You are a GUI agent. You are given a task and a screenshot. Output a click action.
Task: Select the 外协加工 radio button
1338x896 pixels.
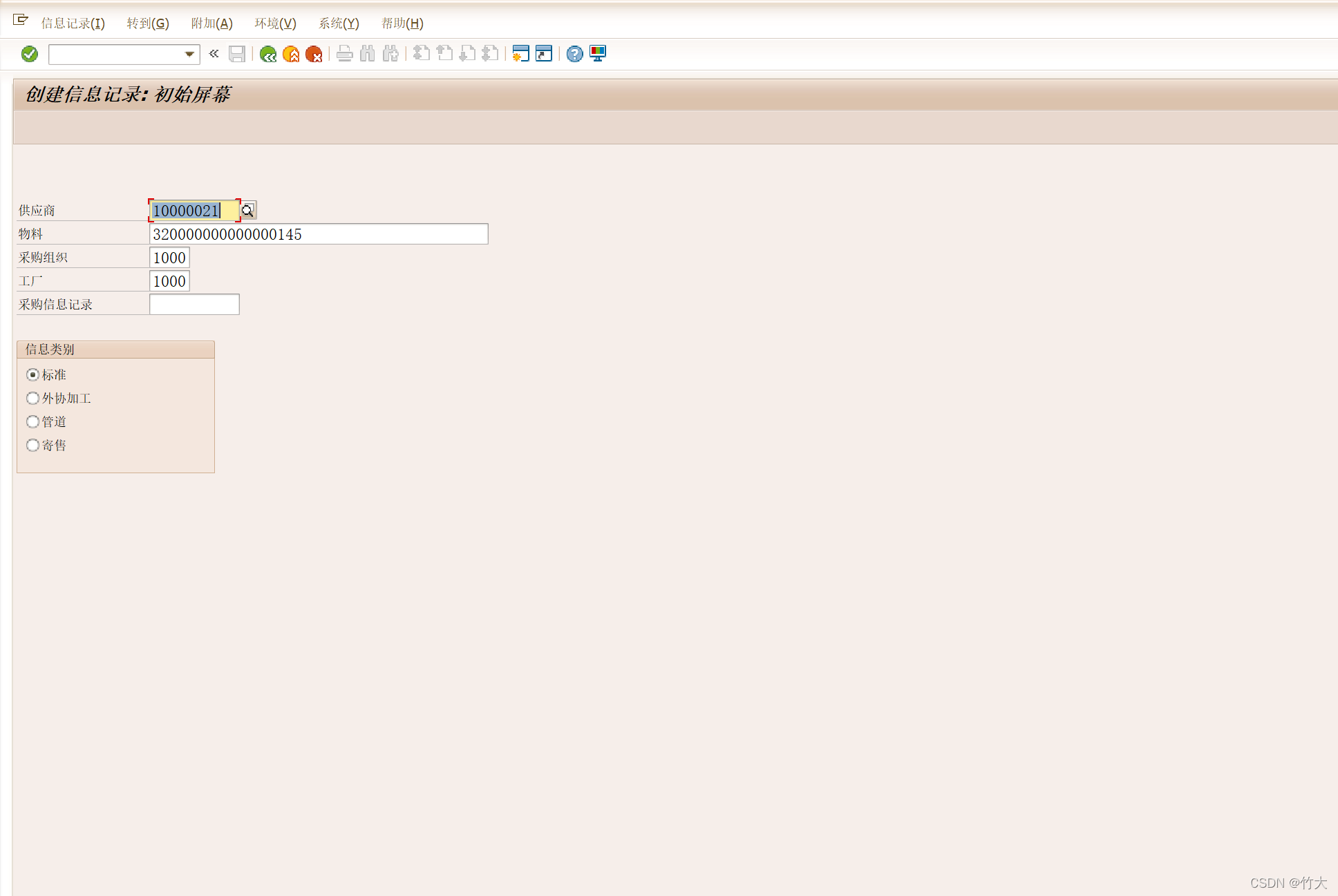coord(32,398)
